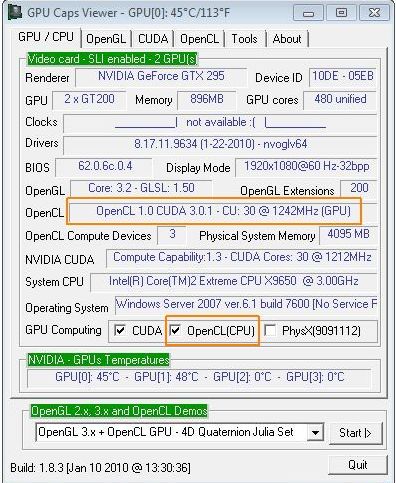The width and height of the screenshot is (396, 483).
Task: Click the Video card - SLI enabled header
Action: (112, 59)
